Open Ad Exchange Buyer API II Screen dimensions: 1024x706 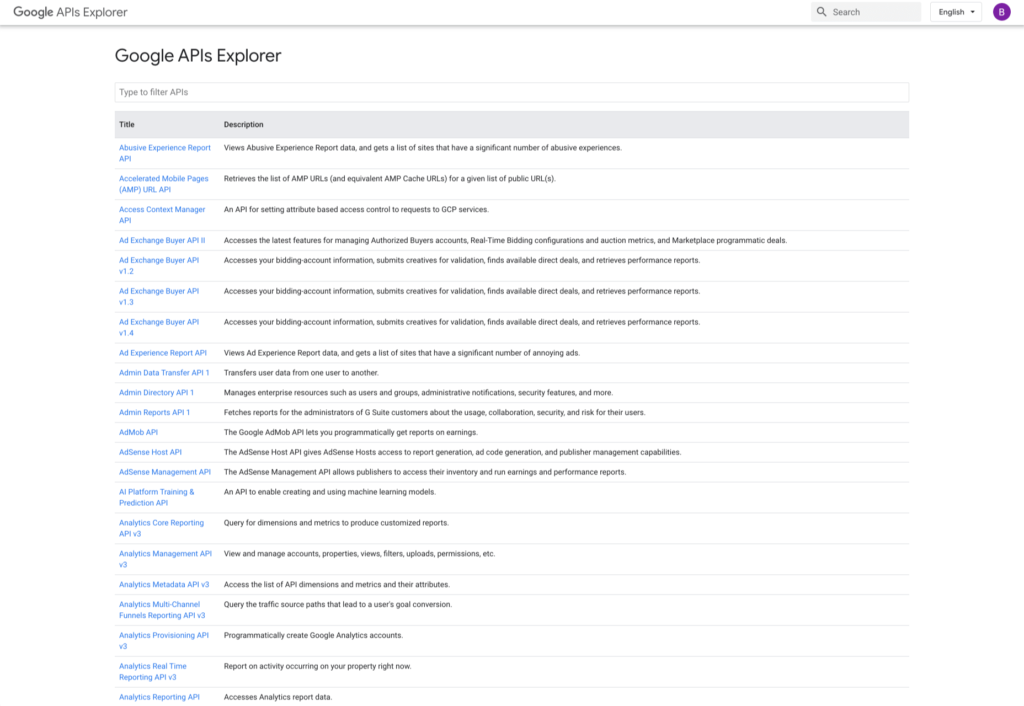coord(161,240)
